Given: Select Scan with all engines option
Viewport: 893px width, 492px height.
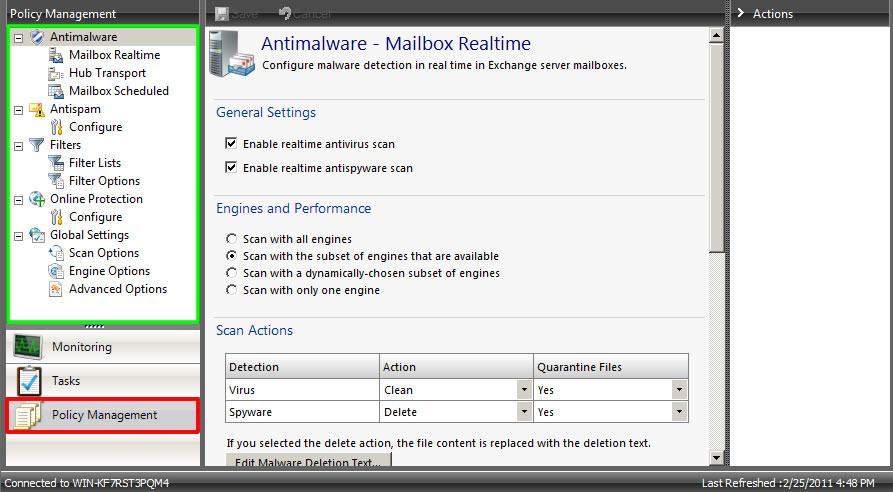Looking at the screenshot, I should pyautogui.click(x=232, y=239).
